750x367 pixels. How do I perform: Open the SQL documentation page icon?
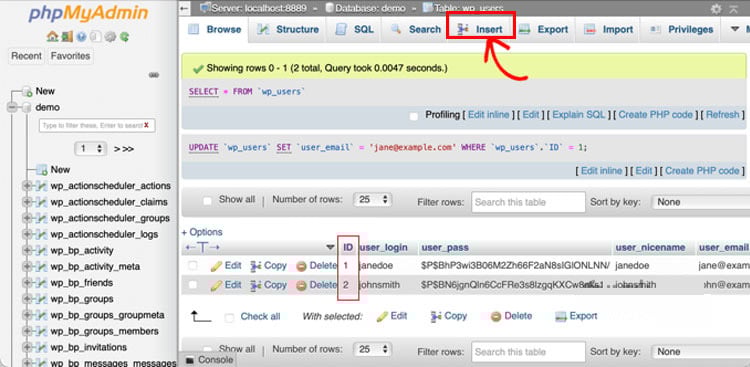(96, 36)
